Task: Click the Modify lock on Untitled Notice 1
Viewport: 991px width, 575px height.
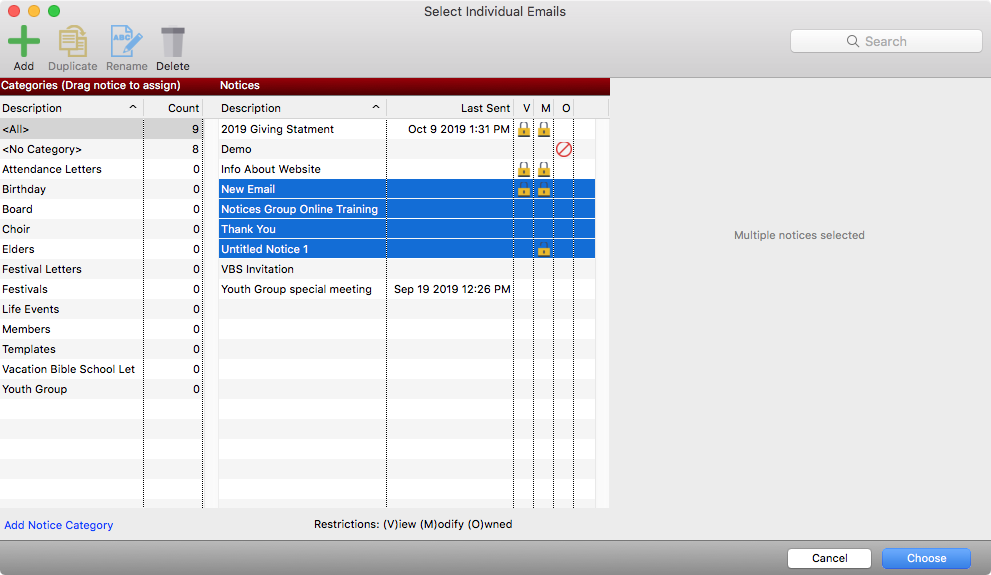Action: [544, 250]
